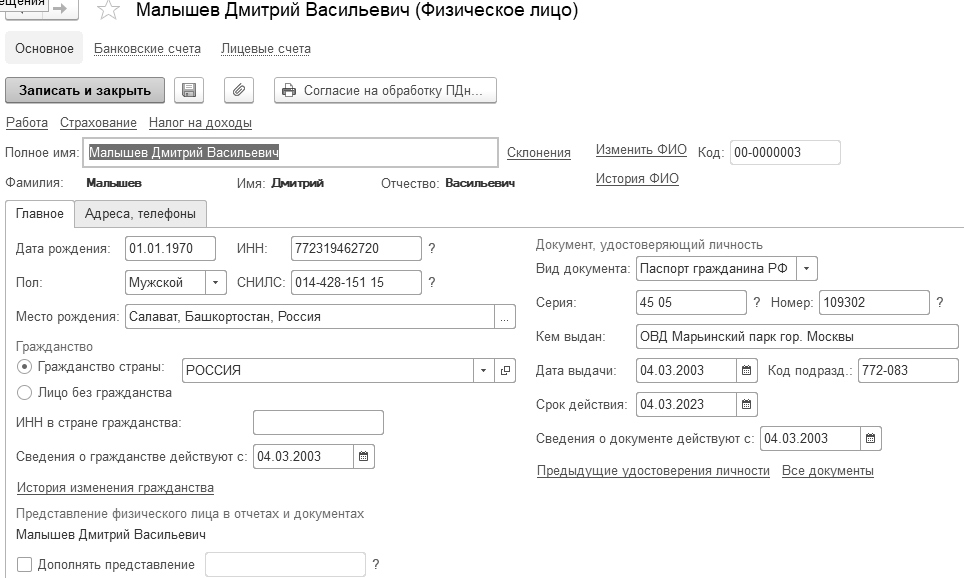
Task: Select Лицо без гражданства option
Action: [x=24, y=393]
